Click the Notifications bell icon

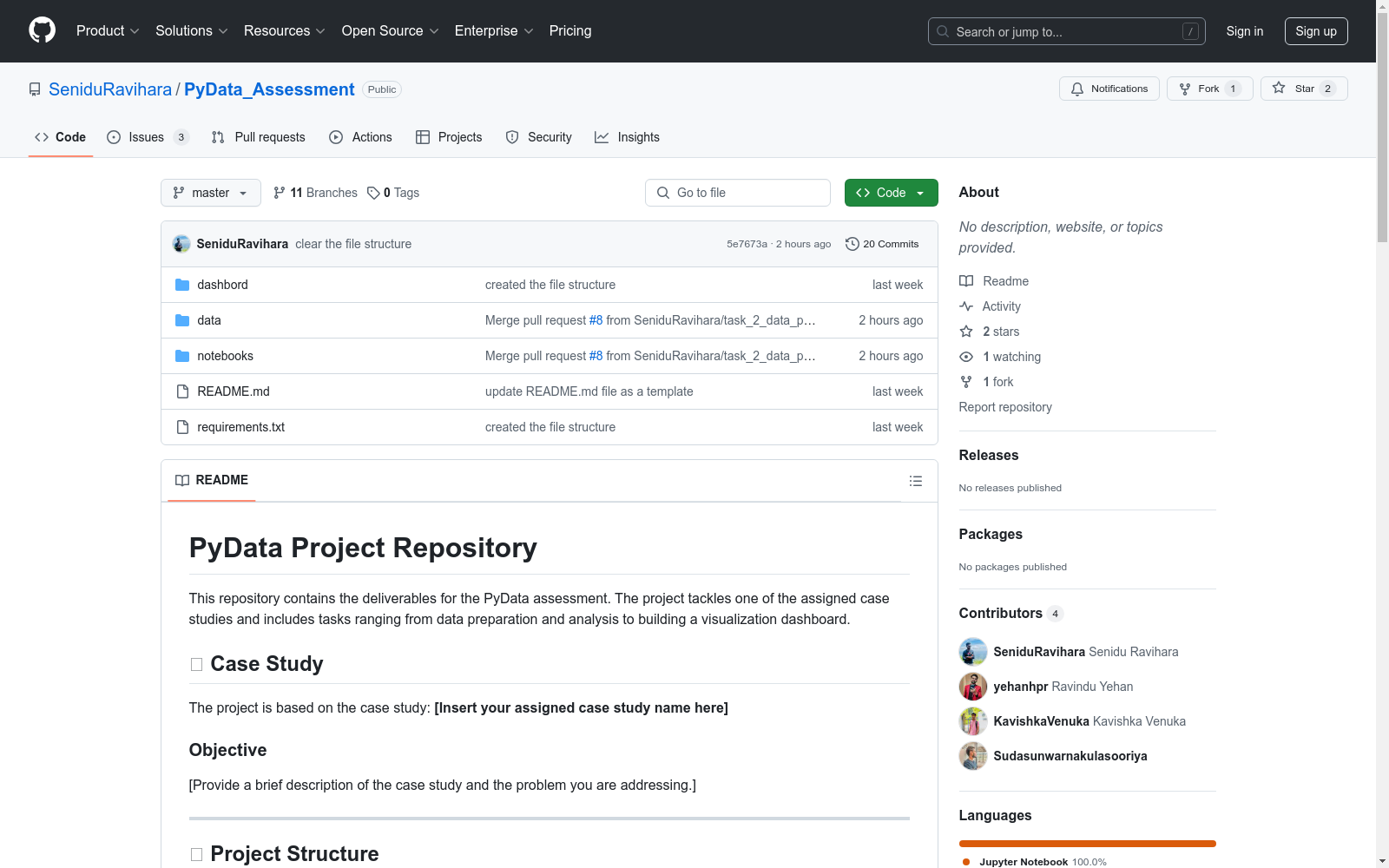point(1077,89)
